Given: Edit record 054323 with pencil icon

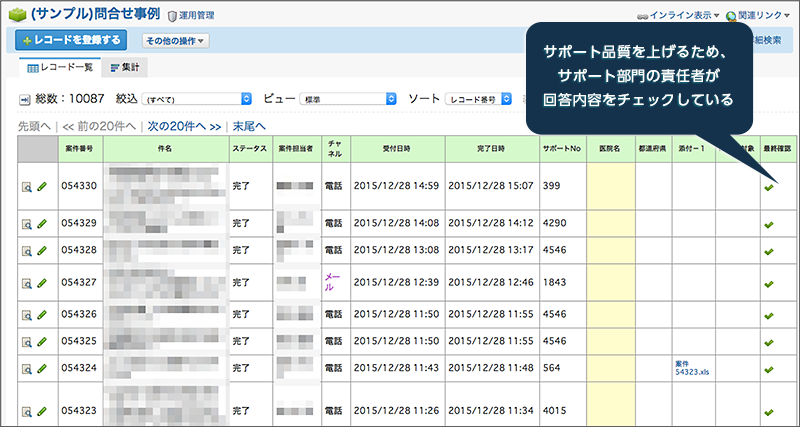Looking at the screenshot, I should (x=42, y=411).
